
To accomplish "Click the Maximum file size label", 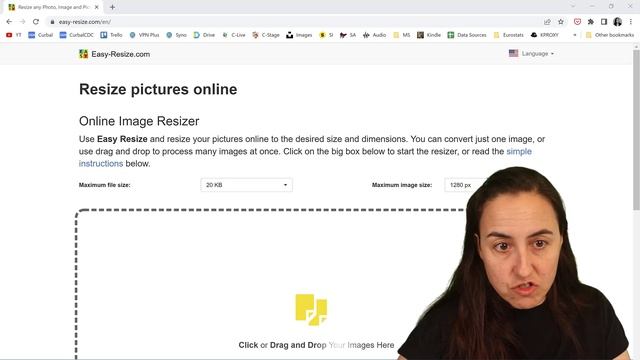I will 104,185.
